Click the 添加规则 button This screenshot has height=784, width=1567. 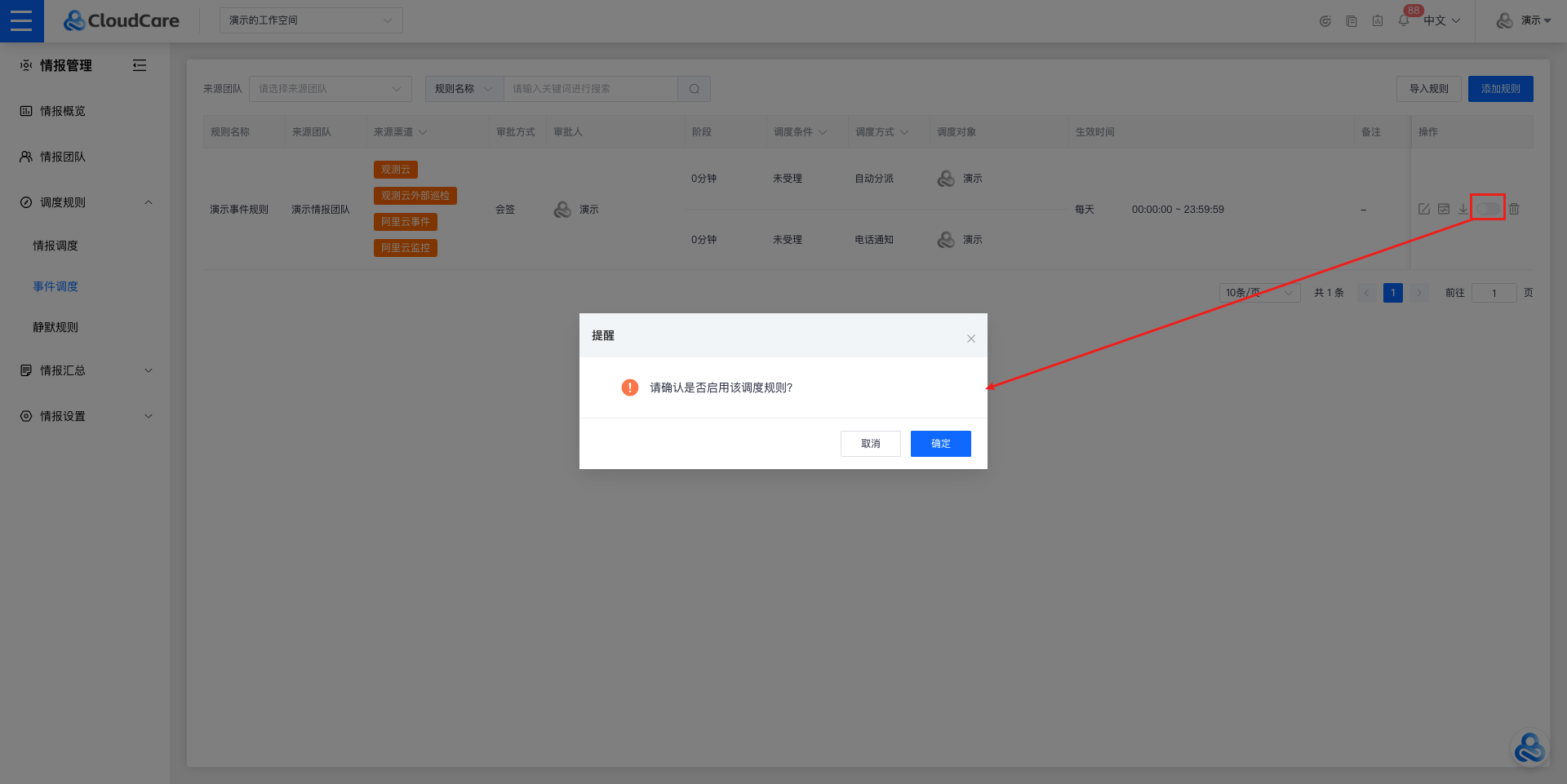click(1500, 89)
